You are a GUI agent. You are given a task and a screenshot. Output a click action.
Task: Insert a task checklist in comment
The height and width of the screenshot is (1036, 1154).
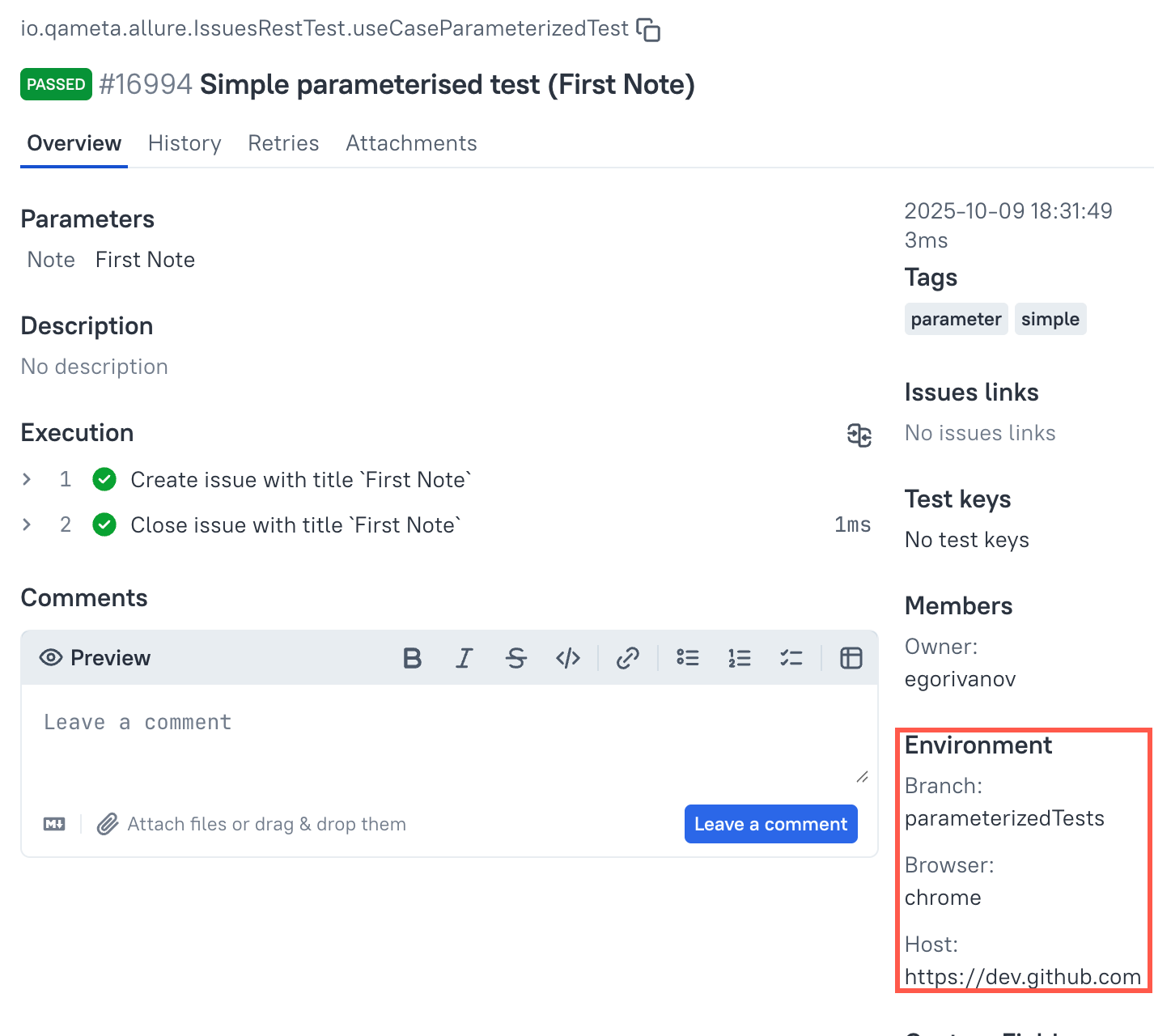pos(791,658)
